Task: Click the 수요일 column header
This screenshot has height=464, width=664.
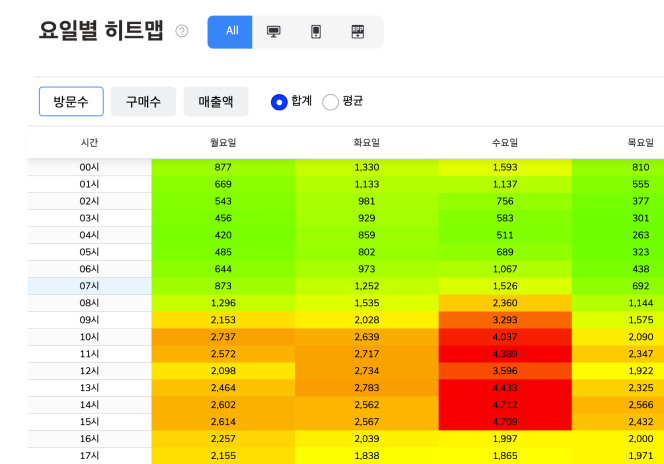Action: coord(505,143)
